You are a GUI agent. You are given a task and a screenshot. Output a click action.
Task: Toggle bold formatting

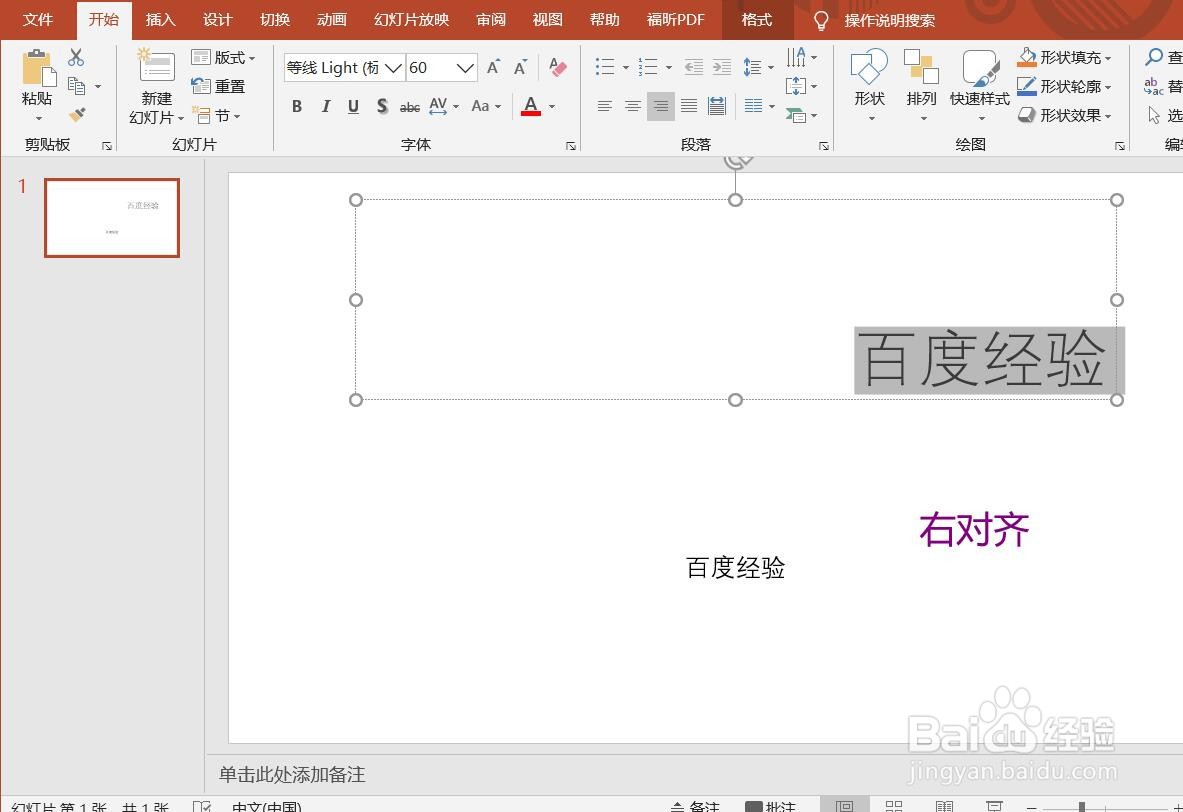tap(297, 106)
